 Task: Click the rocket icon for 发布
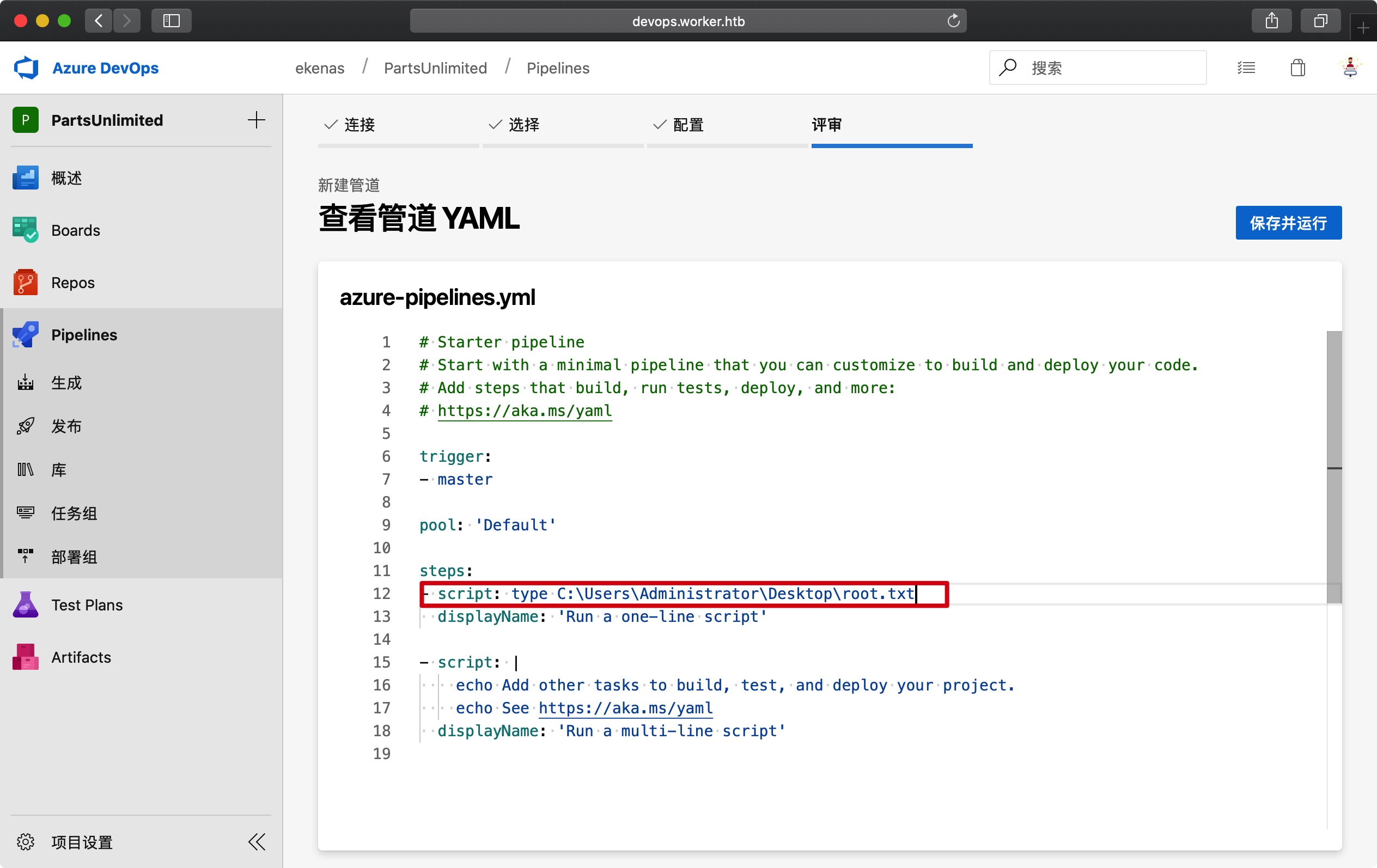(25, 426)
